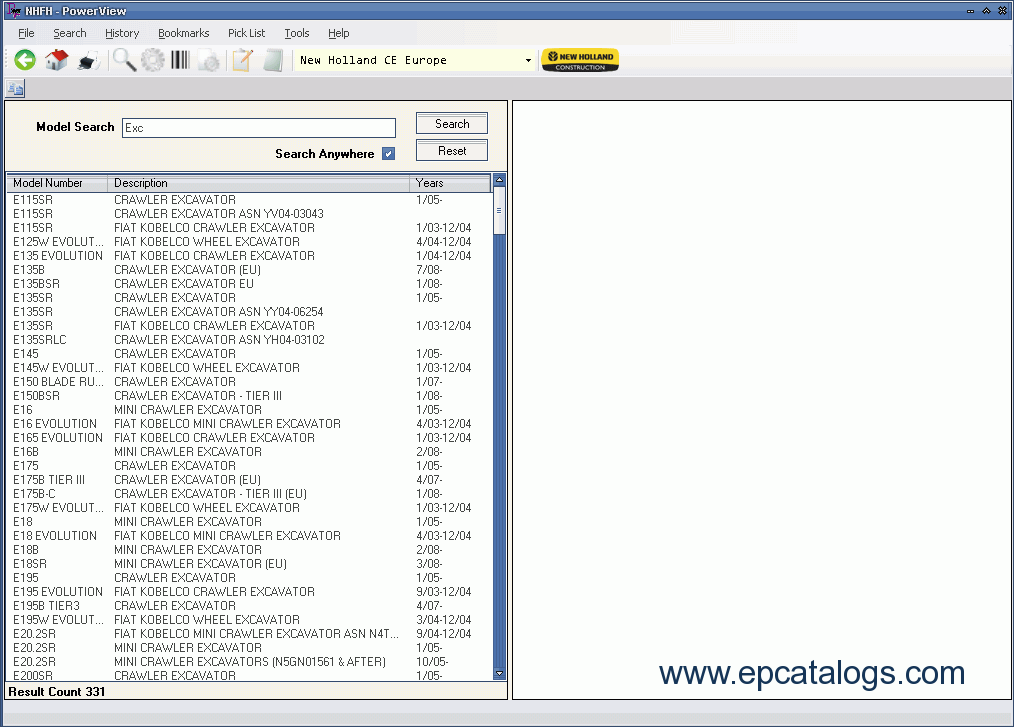Open the Pick List menu

click(x=246, y=33)
